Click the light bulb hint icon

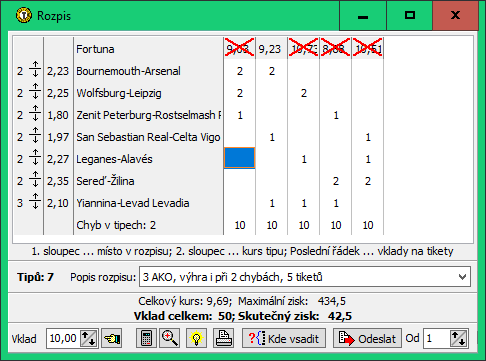pyautogui.click(x=196, y=338)
